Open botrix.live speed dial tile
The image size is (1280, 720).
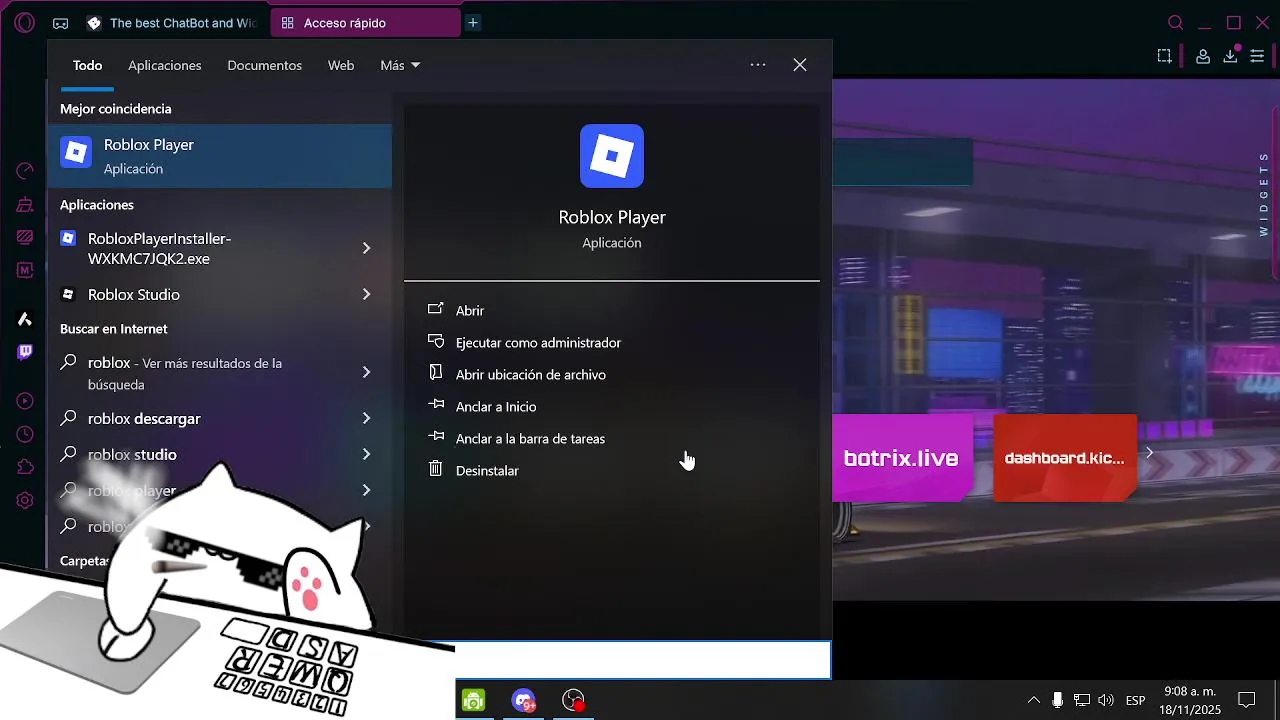coord(901,458)
